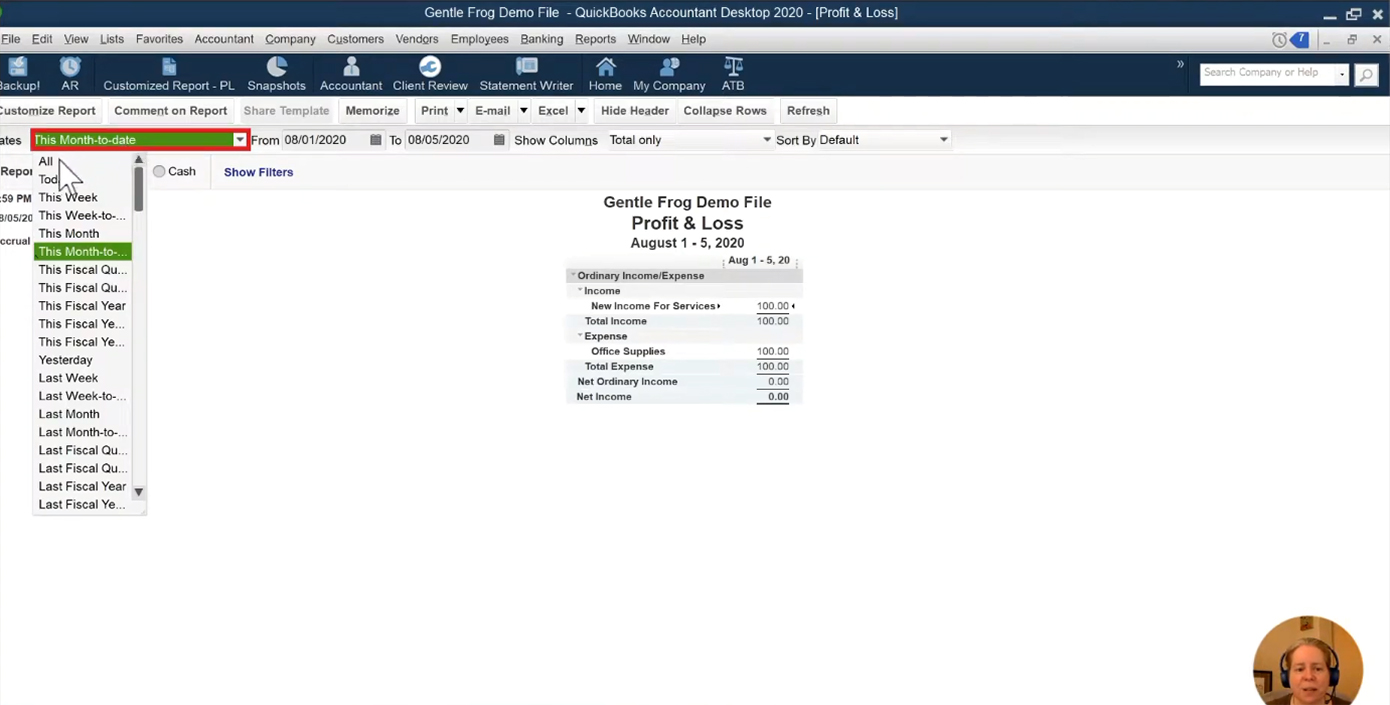Select the Cash report basis radio button
The image size is (1390, 705).
[x=159, y=172]
